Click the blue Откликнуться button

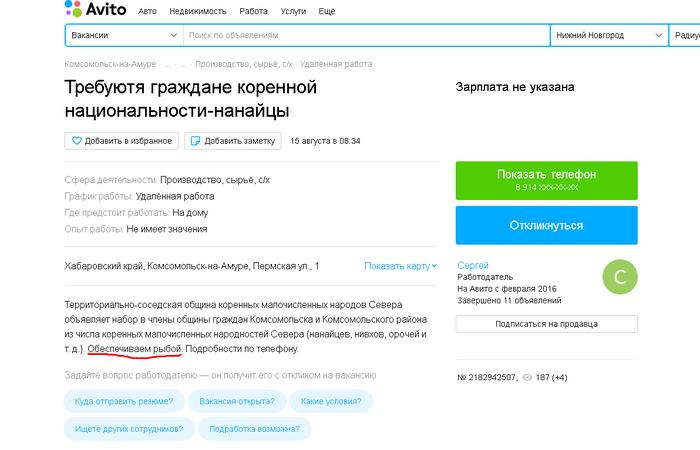tap(546, 225)
